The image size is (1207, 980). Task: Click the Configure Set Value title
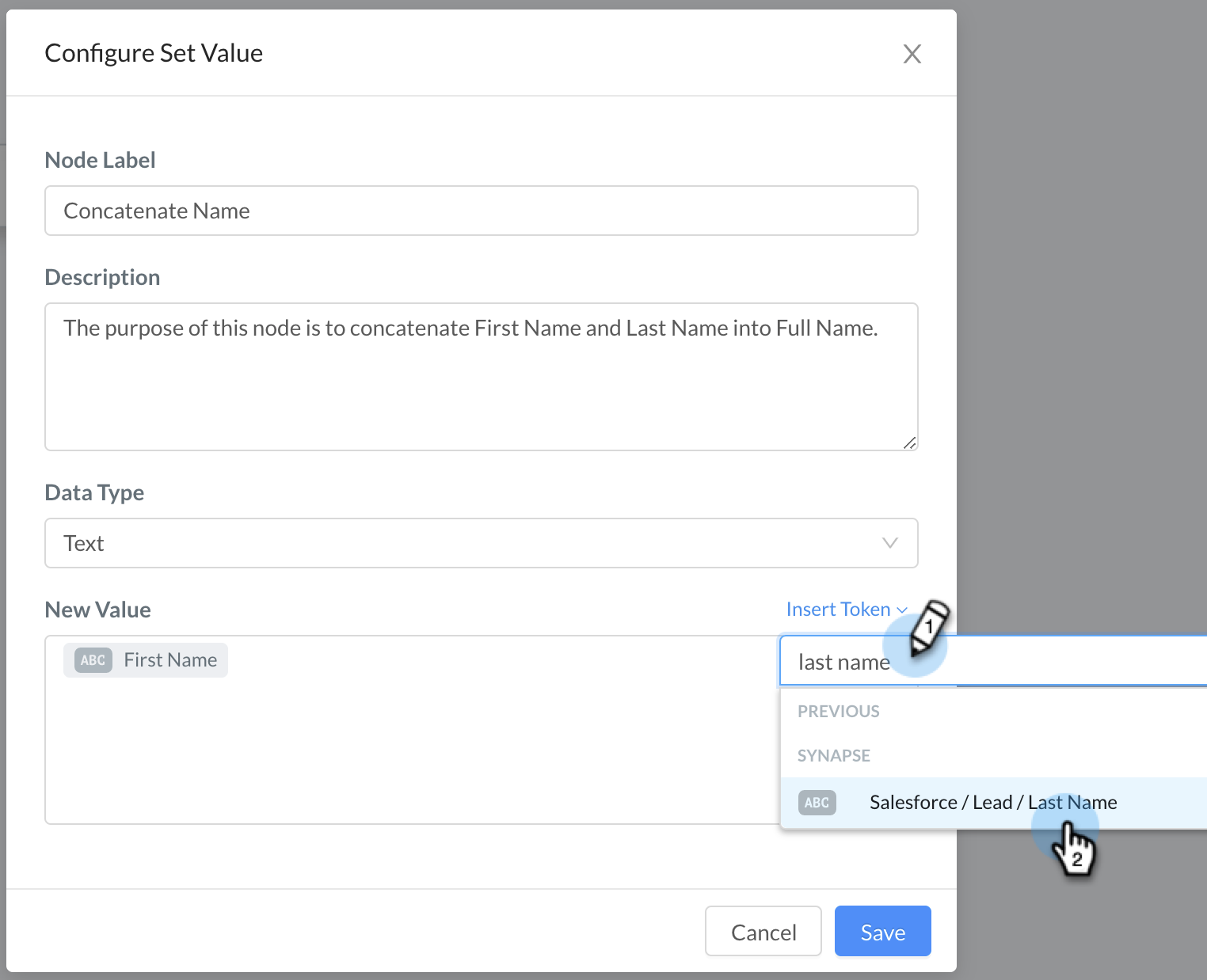coord(154,53)
